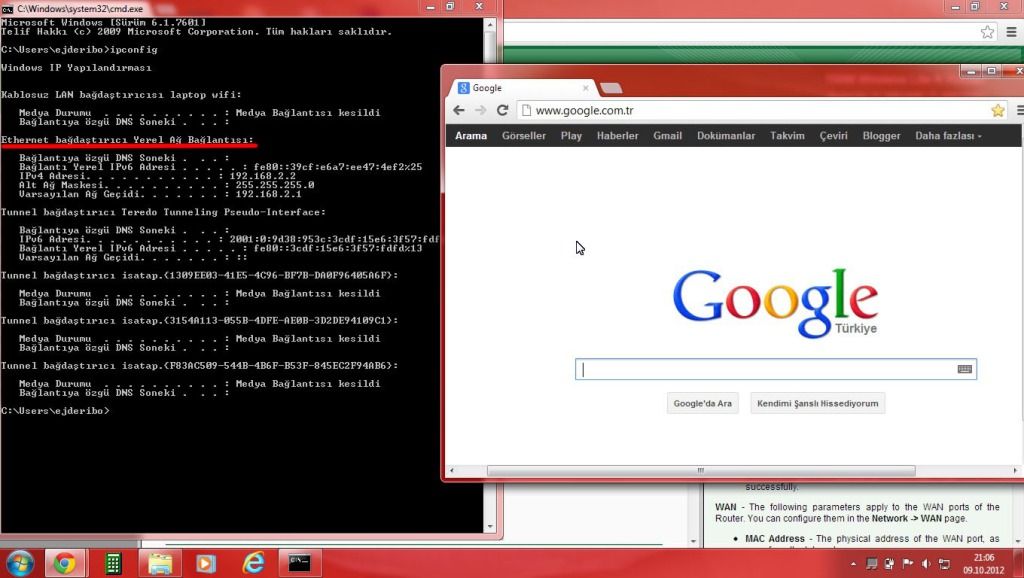
Task: Open Play in Google navigation bar
Action: (571, 136)
